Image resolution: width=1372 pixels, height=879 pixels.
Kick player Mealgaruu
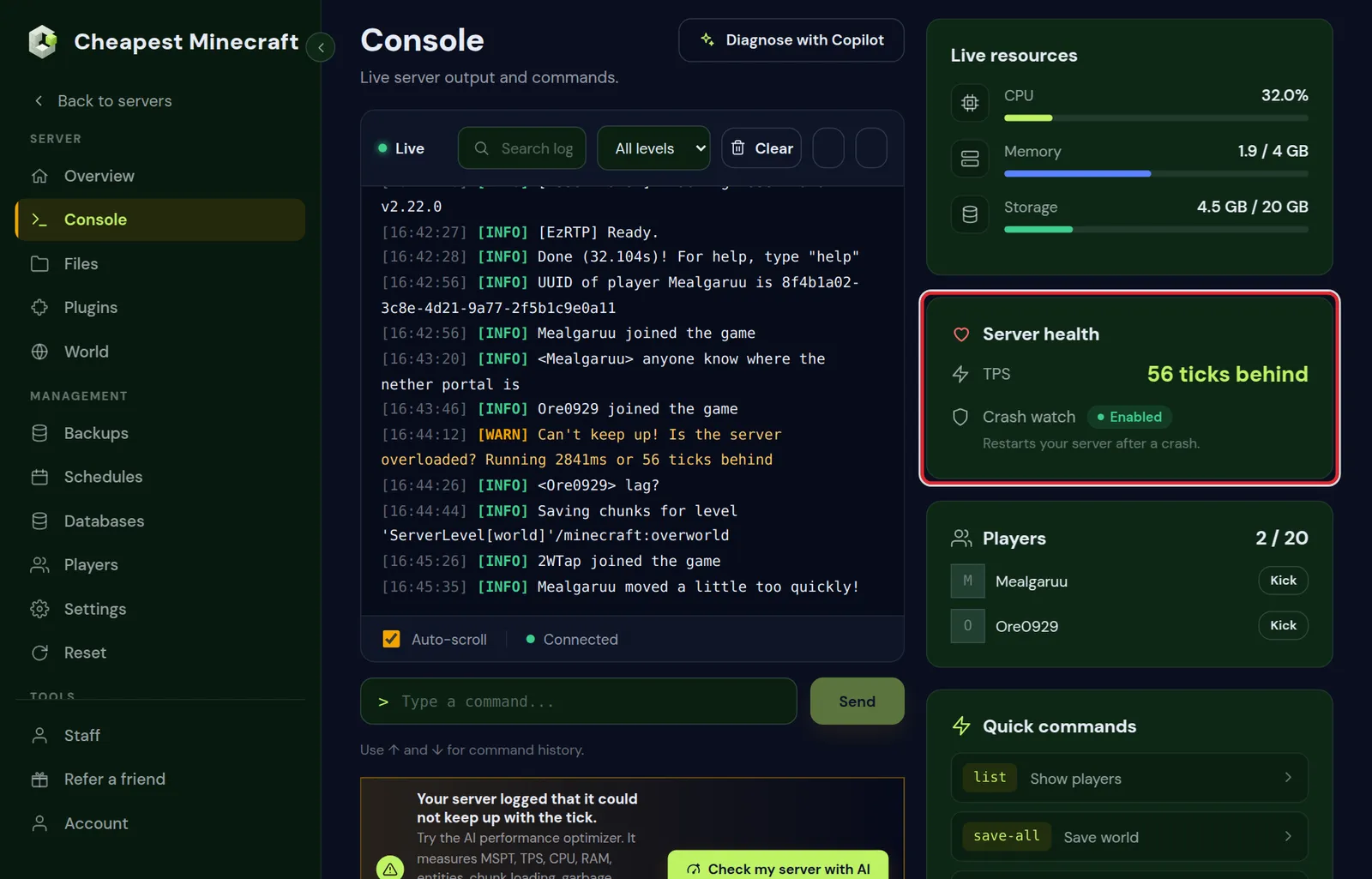pos(1283,581)
